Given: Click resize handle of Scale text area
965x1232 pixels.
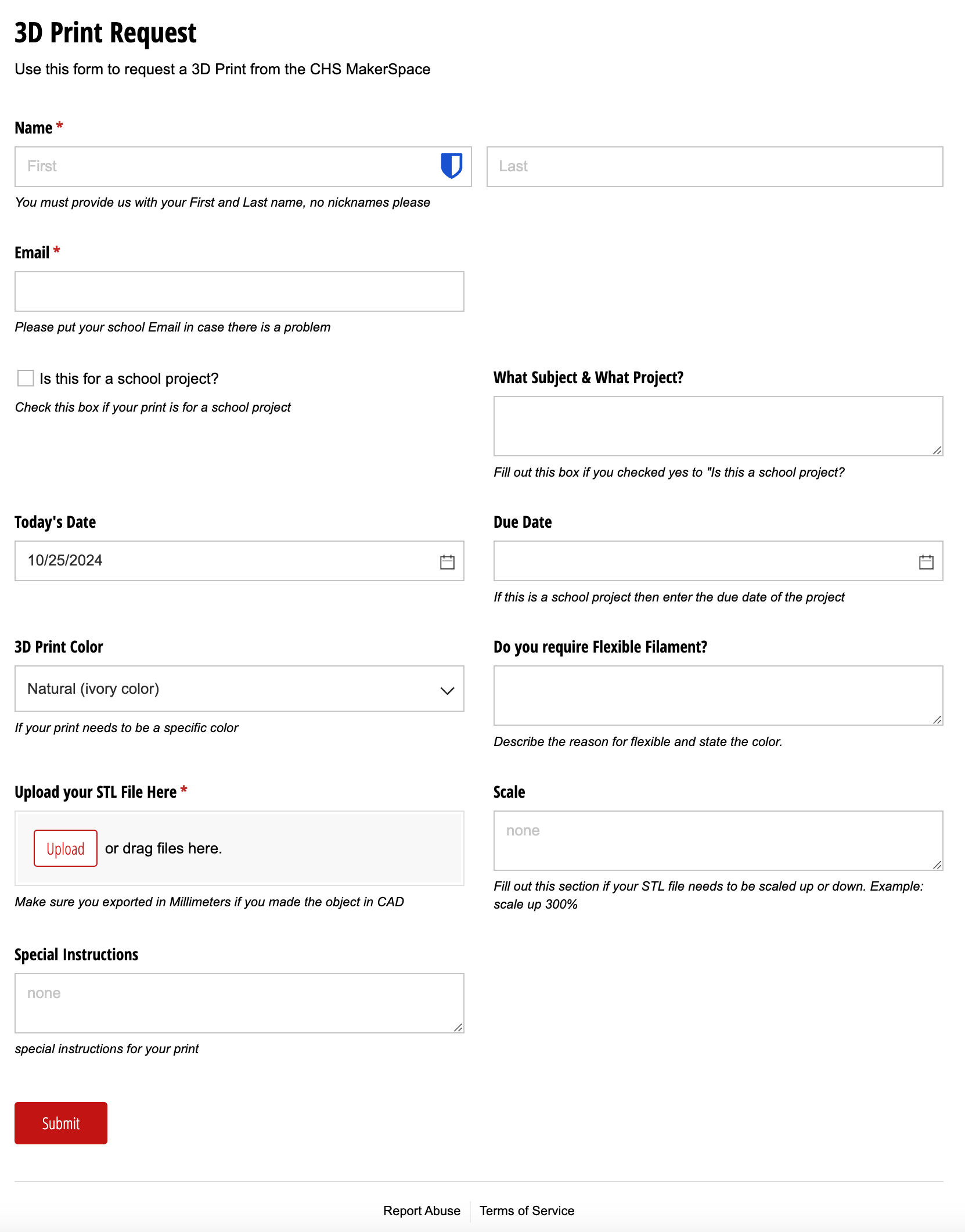Looking at the screenshot, I should click(937, 864).
